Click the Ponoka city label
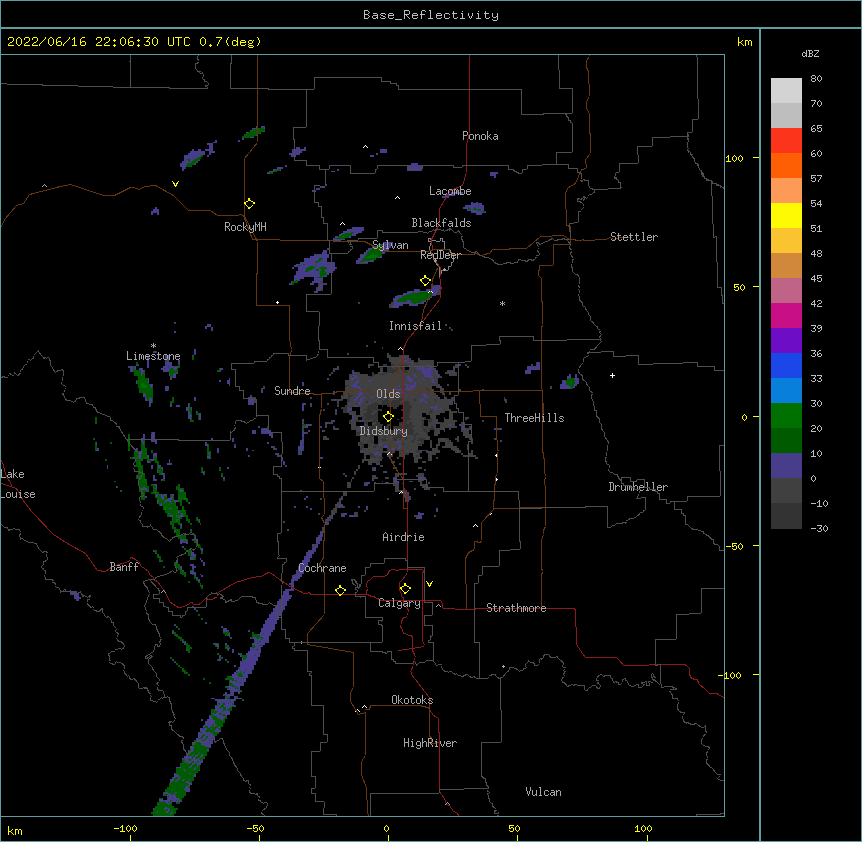This screenshot has width=862, height=842. (480, 136)
